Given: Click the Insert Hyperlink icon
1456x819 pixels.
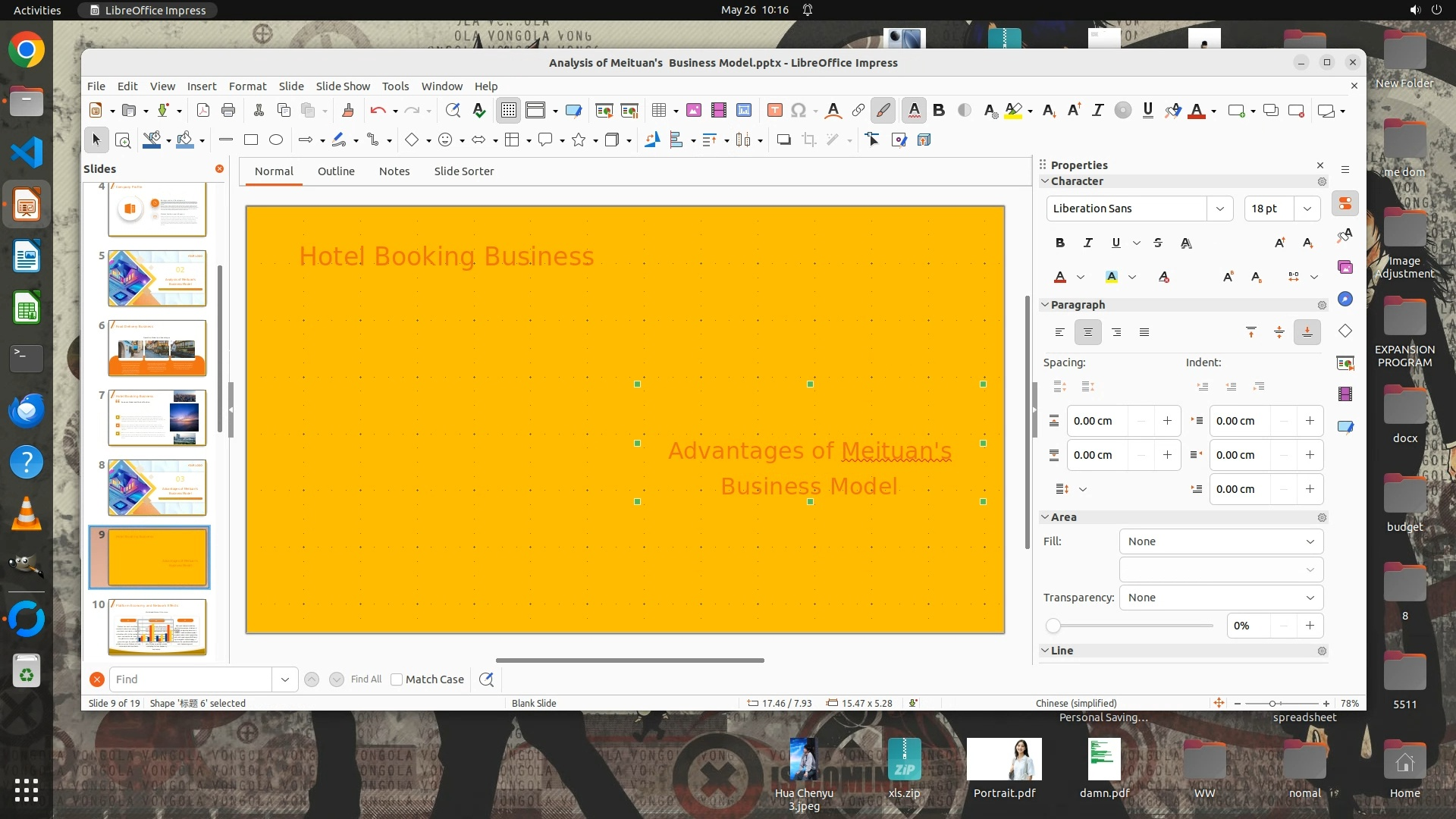Looking at the screenshot, I should [x=858, y=111].
